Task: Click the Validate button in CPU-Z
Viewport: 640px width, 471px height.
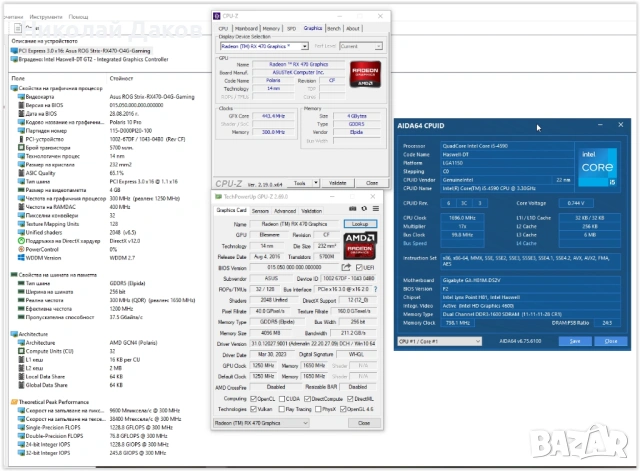Action: pos(337,183)
